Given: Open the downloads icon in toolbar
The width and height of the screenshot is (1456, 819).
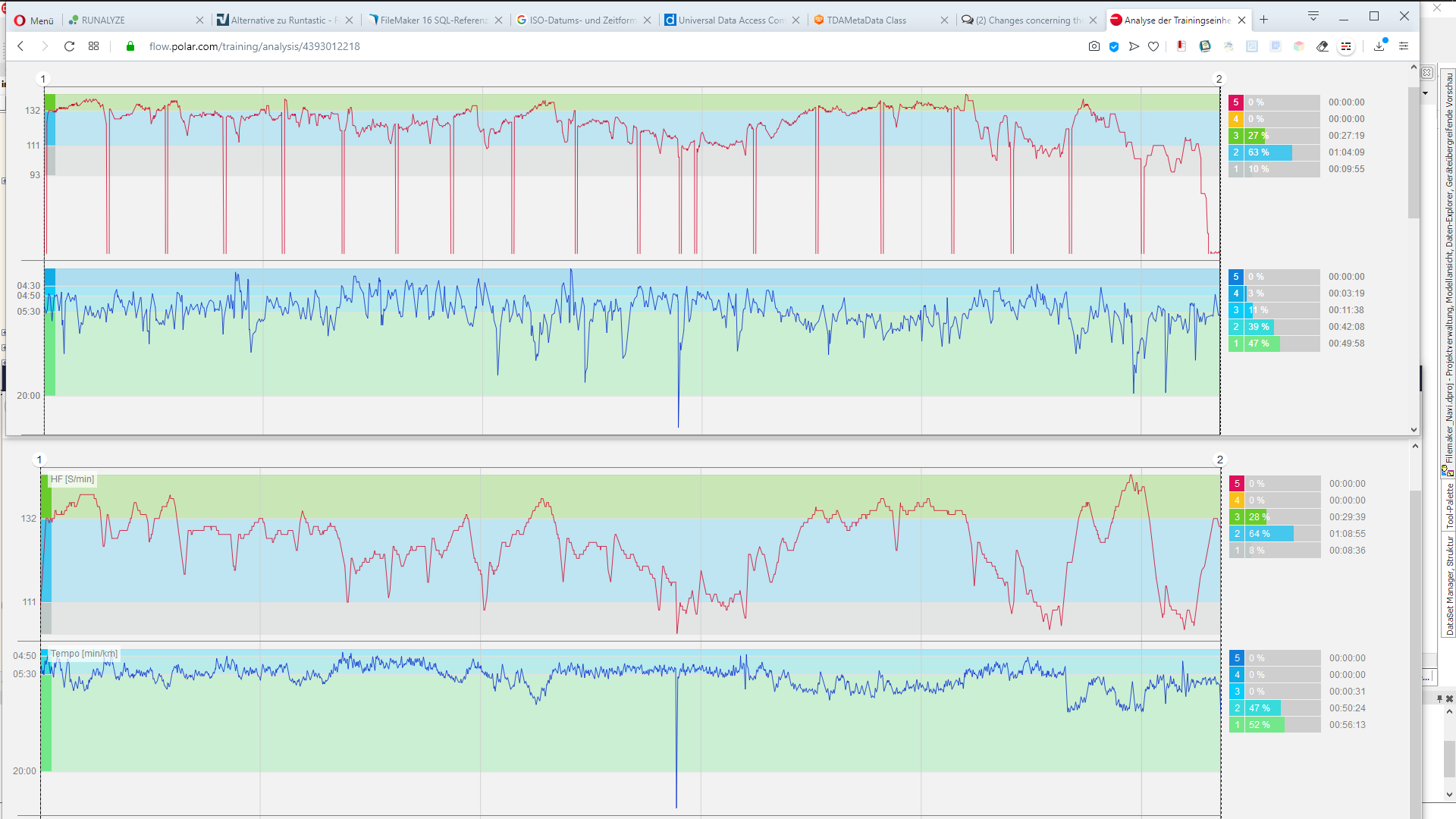Looking at the screenshot, I should click(1379, 46).
